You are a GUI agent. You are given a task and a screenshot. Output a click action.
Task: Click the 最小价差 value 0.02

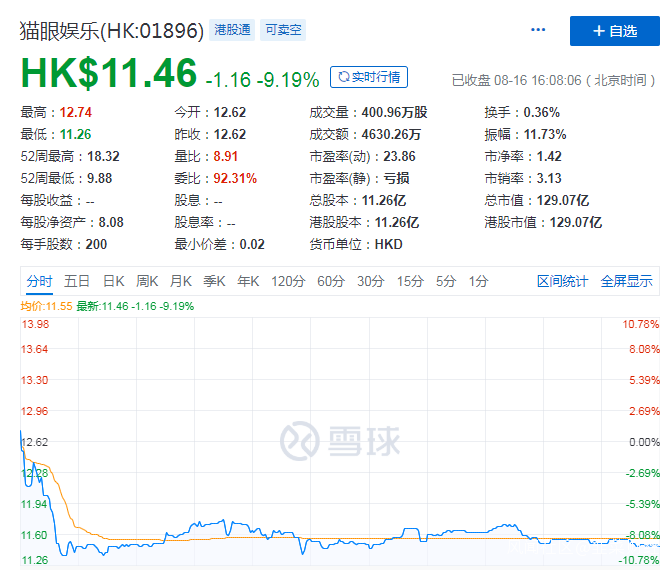(x=252, y=244)
